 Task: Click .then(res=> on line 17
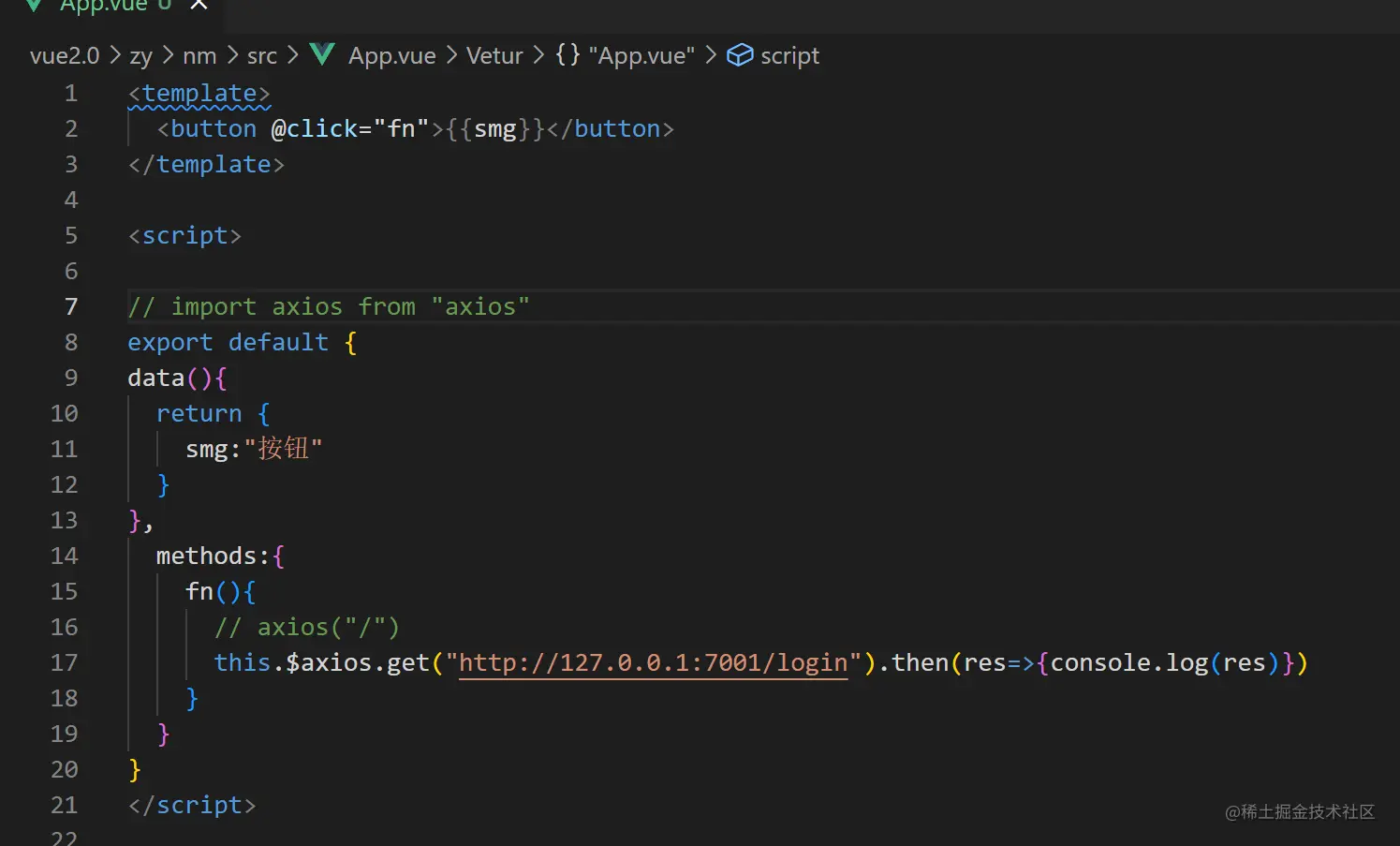[x=957, y=663]
